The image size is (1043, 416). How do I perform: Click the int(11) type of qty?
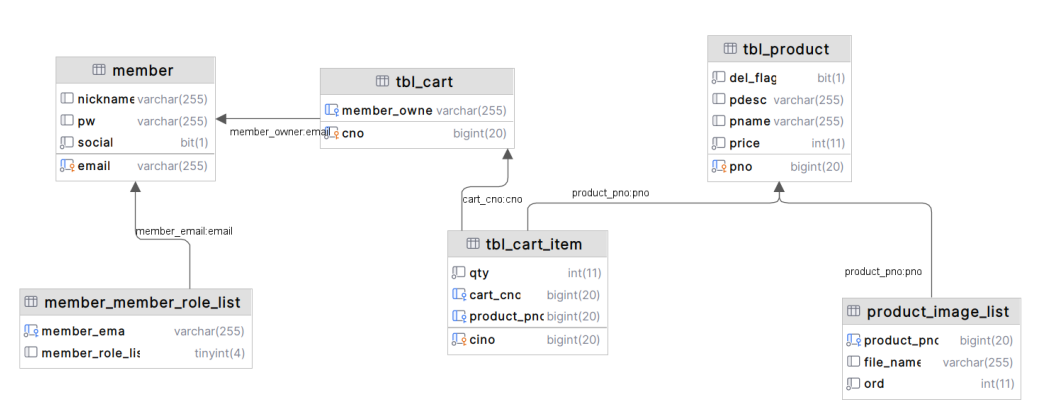coord(585,273)
